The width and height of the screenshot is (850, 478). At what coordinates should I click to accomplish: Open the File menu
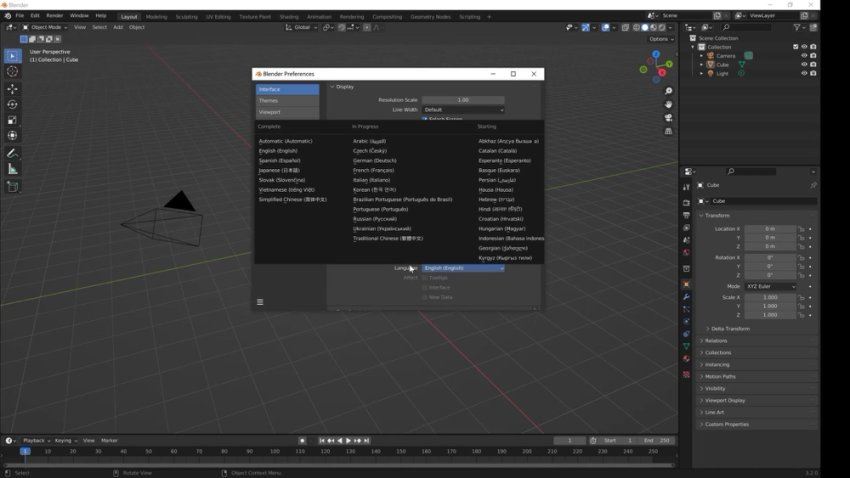tap(20, 16)
